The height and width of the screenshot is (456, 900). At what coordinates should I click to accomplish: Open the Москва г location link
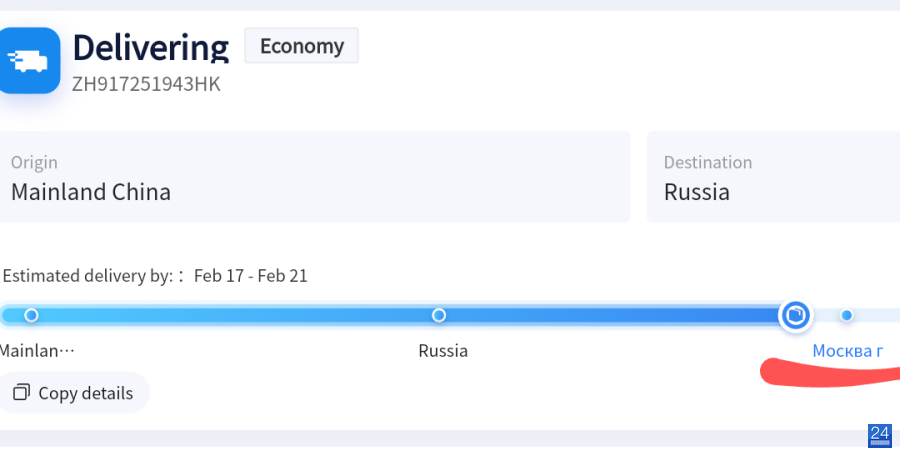(x=847, y=350)
